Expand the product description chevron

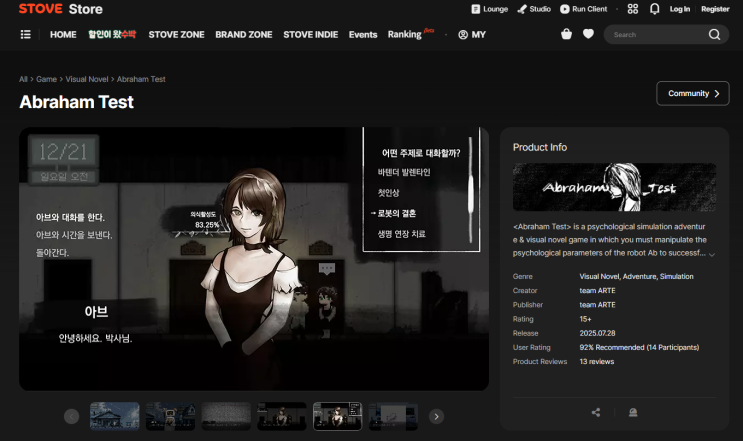point(711,254)
